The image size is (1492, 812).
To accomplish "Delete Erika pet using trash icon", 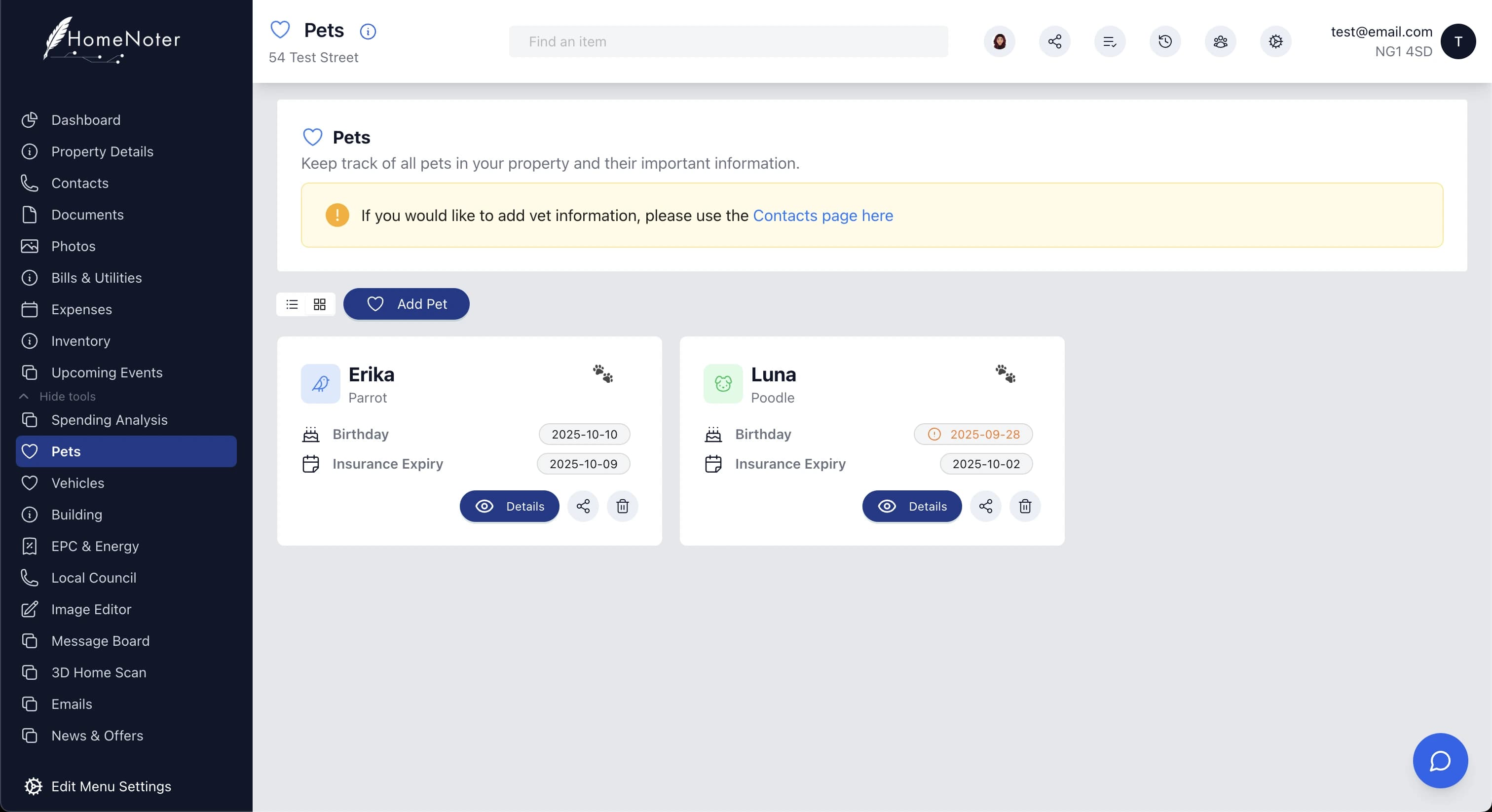I will 622,506.
